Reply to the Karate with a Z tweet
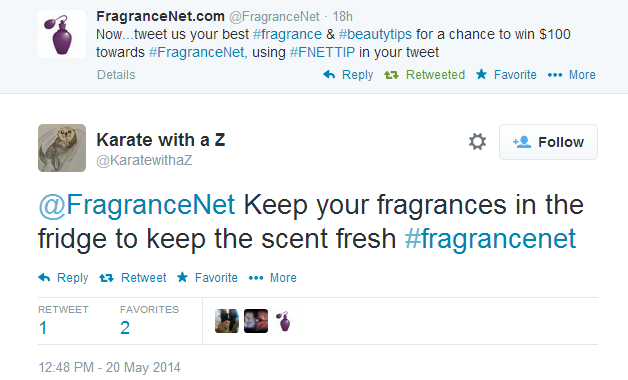The height and width of the screenshot is (380, 628). tap(63, 277)
